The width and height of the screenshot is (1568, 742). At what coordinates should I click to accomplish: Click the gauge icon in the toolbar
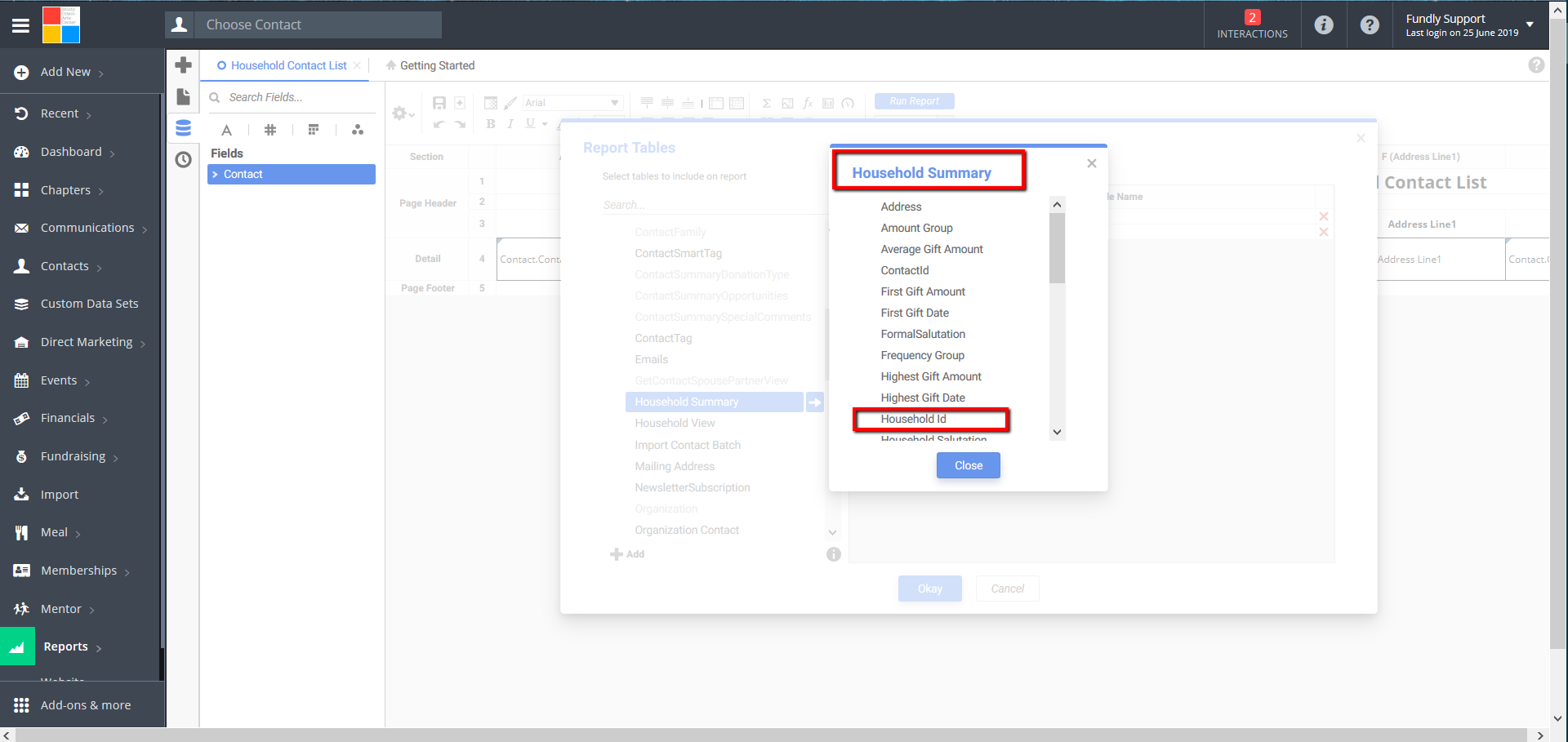tap(848, 103)
